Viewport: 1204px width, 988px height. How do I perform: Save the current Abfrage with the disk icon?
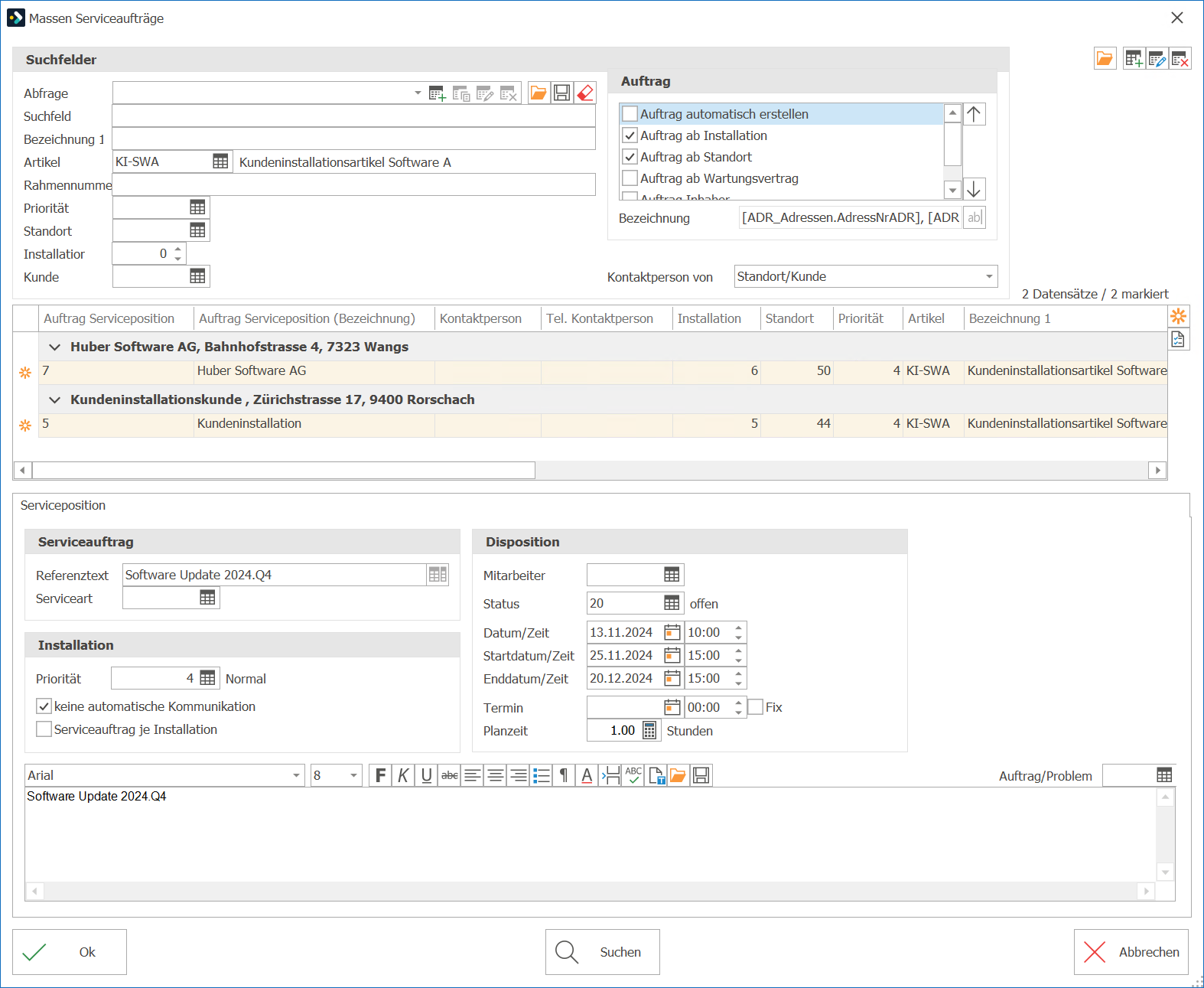561,93
